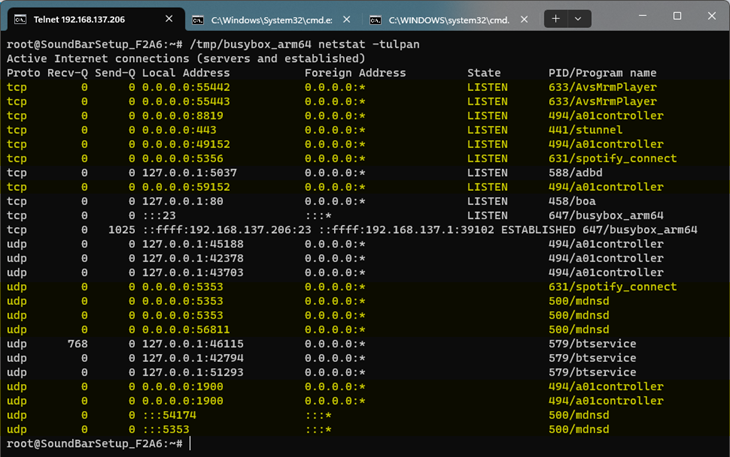Click local address 127.0.0.1:42794
Screen dimensions: 730x457
(x=193, y=358)
